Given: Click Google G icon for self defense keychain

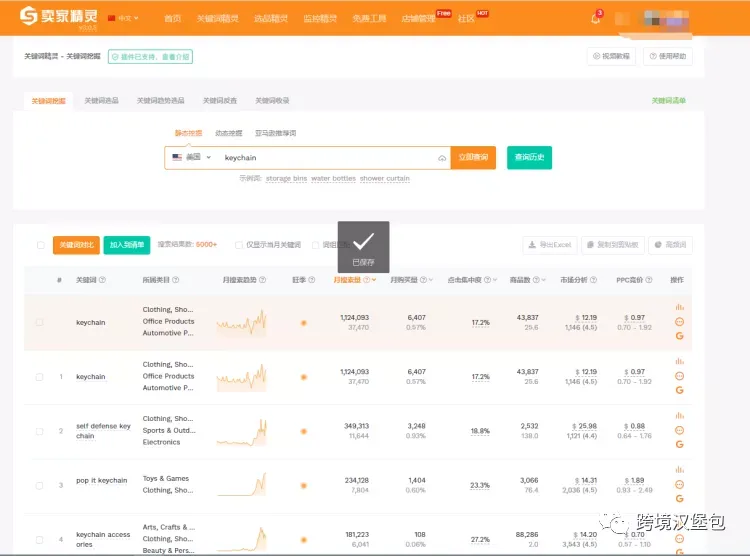Looking at the screenshot, I should point(679,445).
